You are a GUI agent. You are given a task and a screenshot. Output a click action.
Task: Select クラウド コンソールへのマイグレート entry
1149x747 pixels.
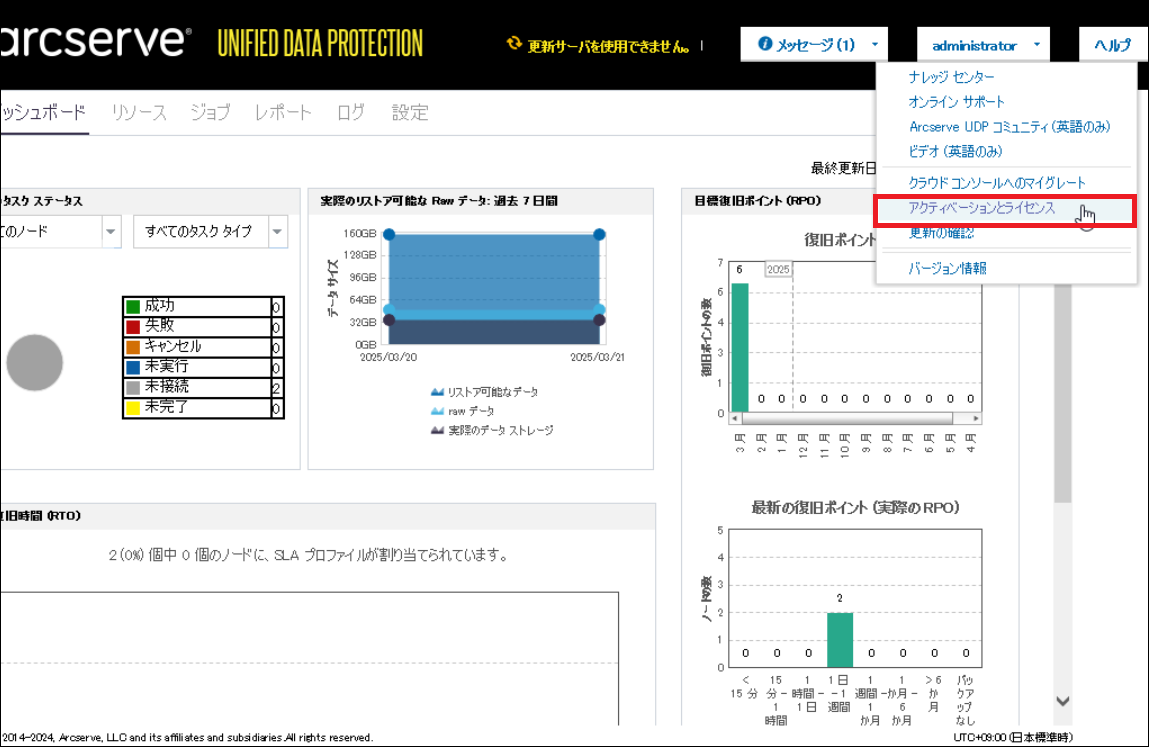(997, 183)
